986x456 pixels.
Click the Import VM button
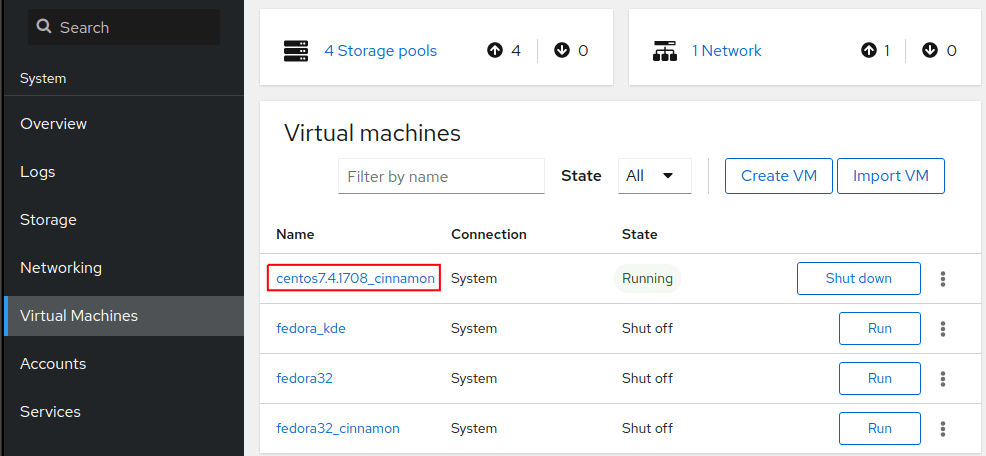890,176
